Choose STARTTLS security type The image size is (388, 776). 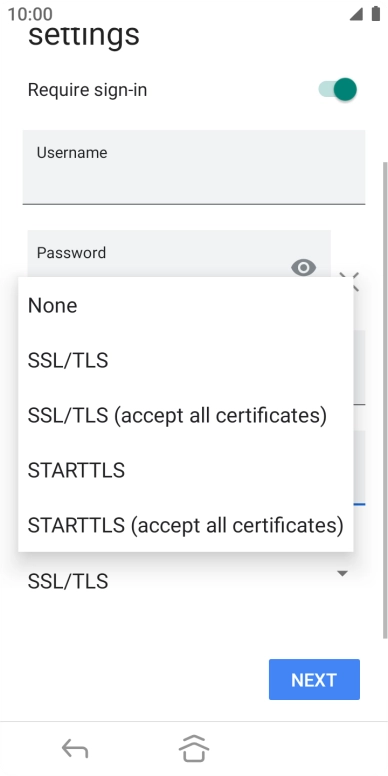(186, 470)
